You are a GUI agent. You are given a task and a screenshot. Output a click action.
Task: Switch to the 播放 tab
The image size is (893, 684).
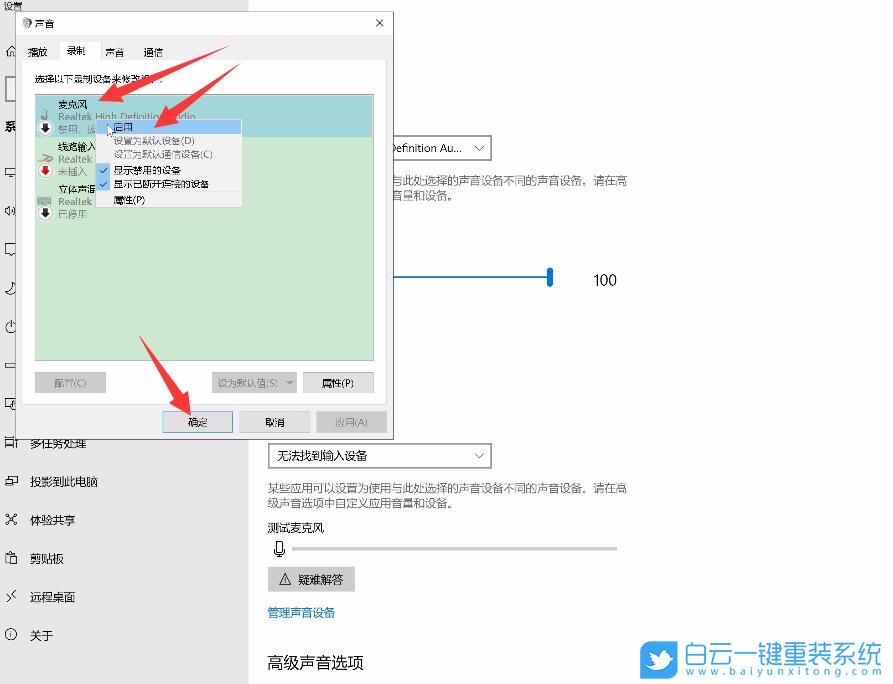[39, 51]
